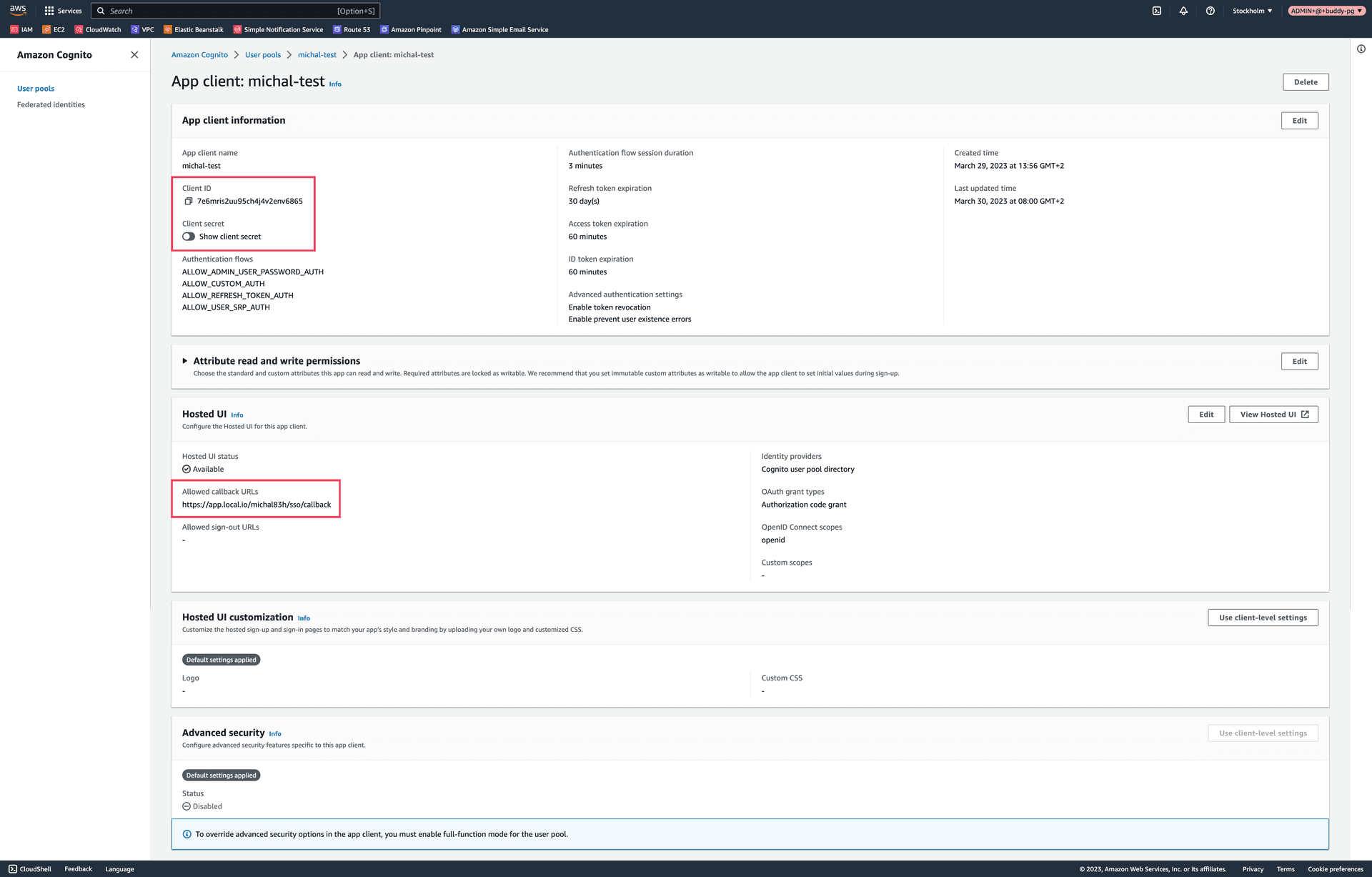Screen dimensions: 1372x877
Task: Click the AWS logo
Action: (18, 10)
